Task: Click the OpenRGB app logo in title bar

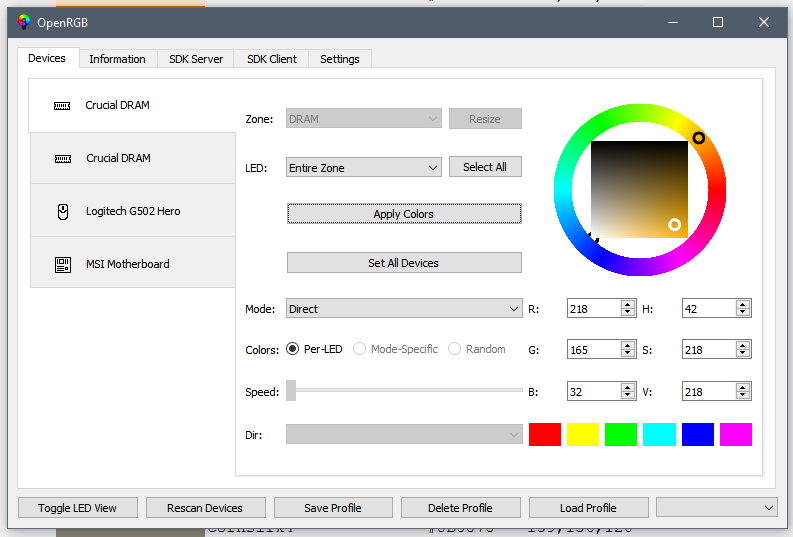Action: [23, 22]
